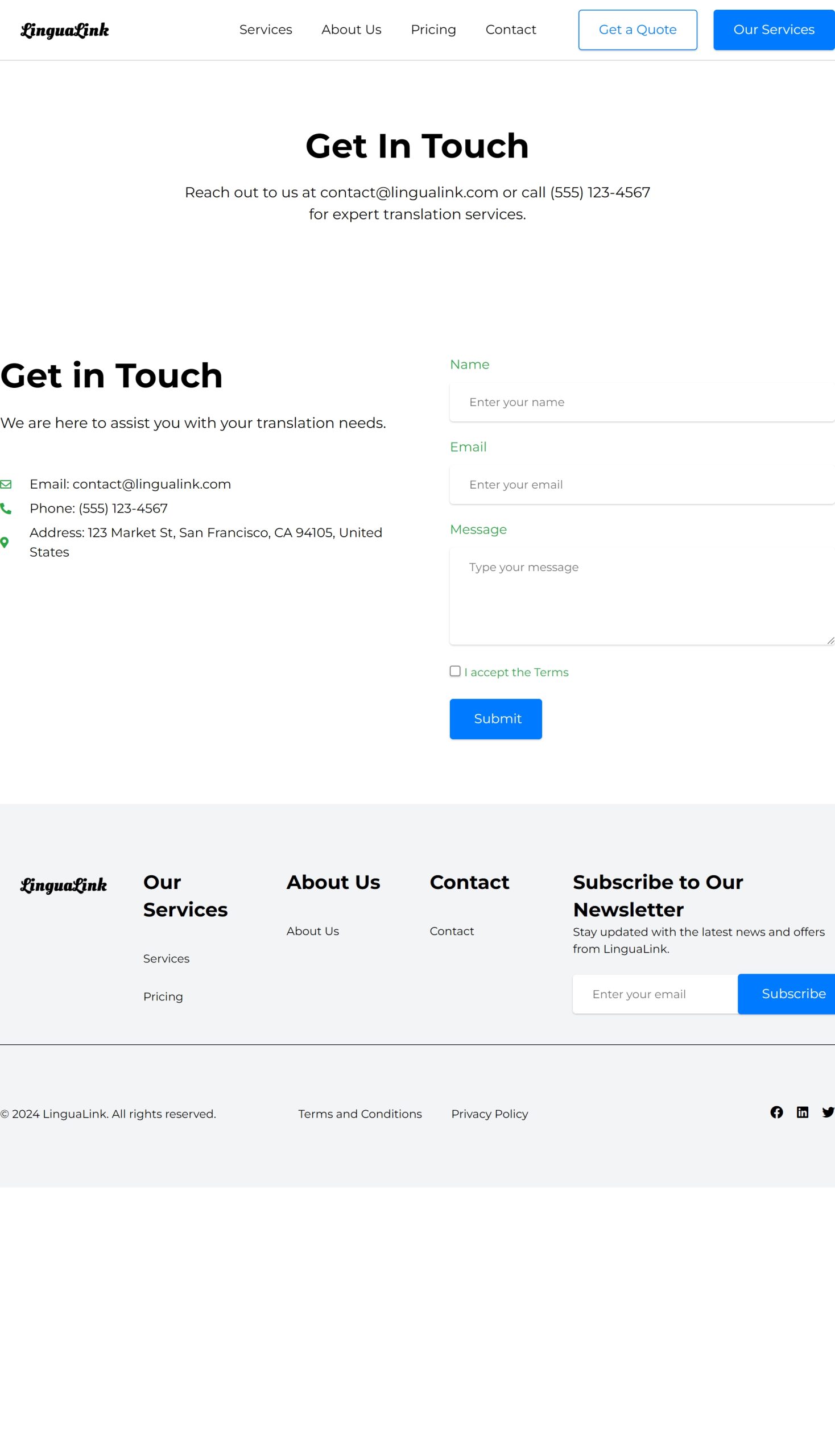Viewport: 835px width, 1456px height.
Task: Open About Us in the top navigation
Action: pos(352,30)
